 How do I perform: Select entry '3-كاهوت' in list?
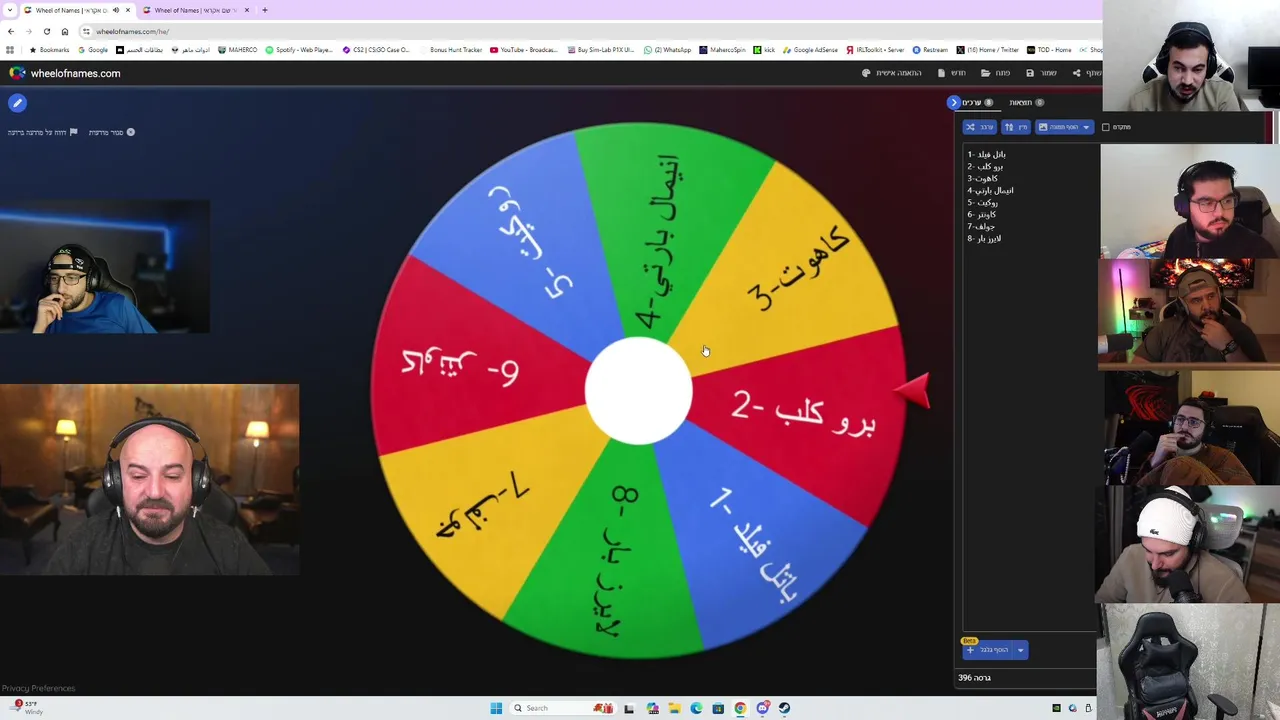982,178
